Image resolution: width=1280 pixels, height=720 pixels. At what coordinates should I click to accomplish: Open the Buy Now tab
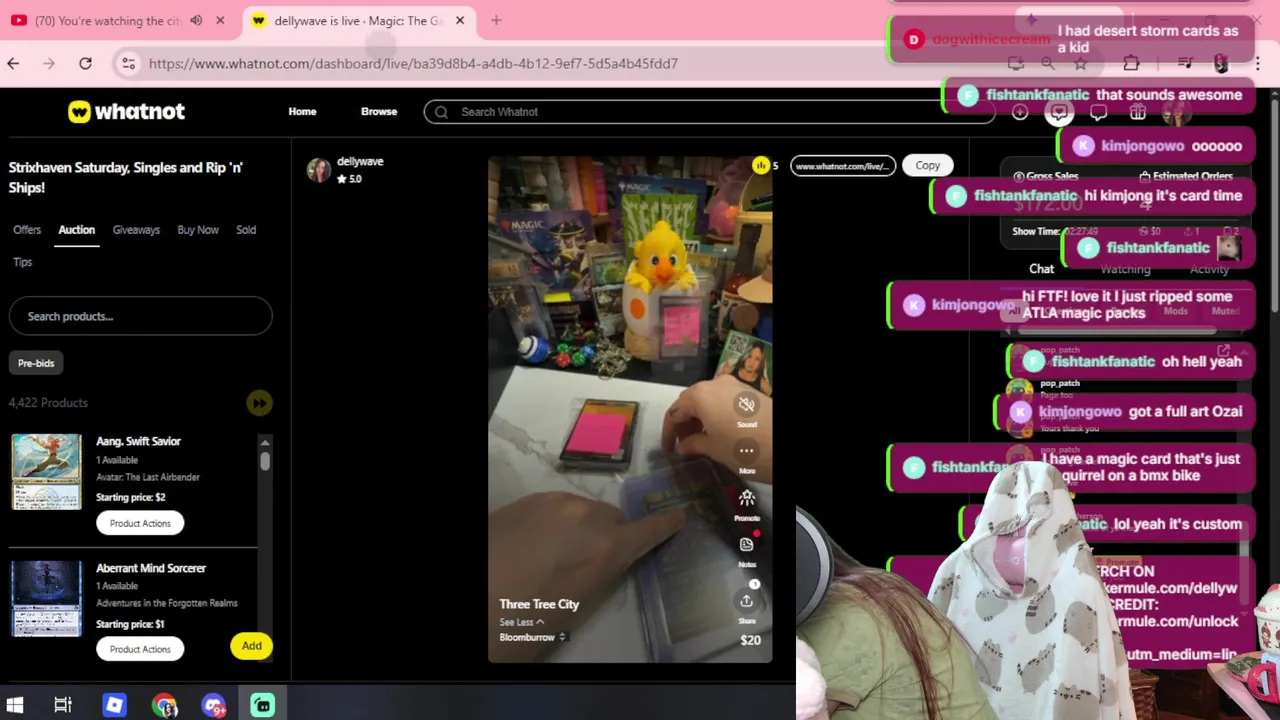tap(198, 230)
